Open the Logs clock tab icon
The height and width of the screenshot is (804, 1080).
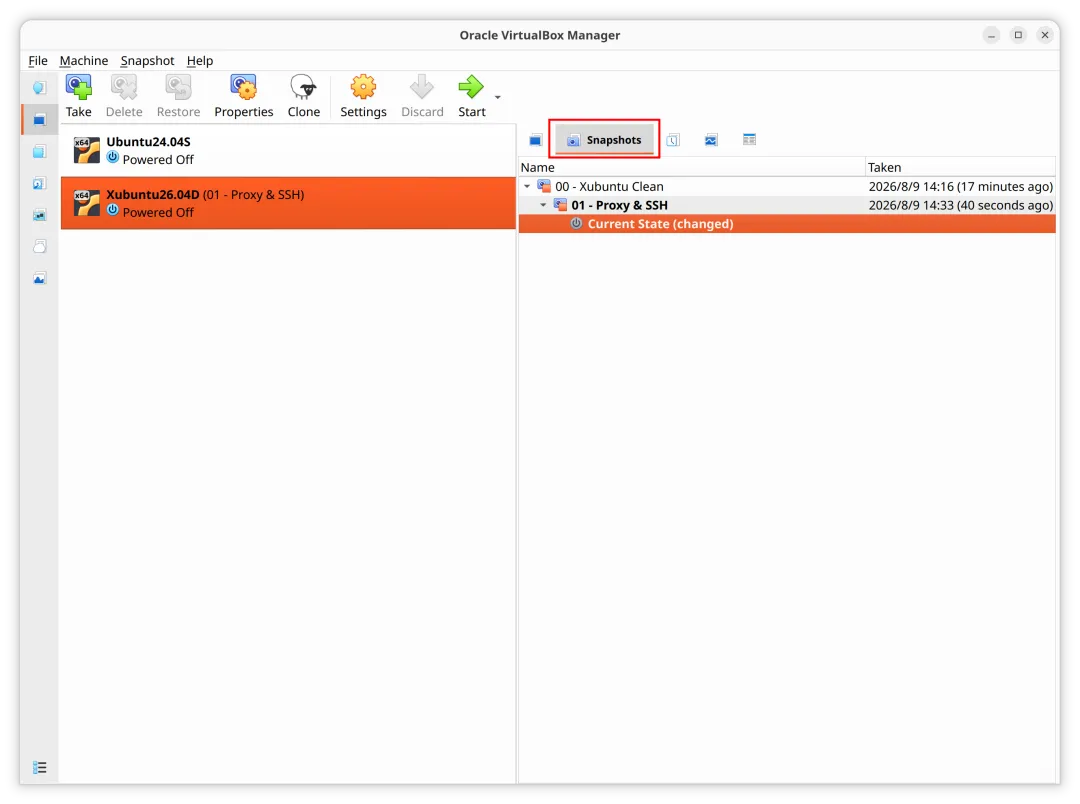coord(673,141)
